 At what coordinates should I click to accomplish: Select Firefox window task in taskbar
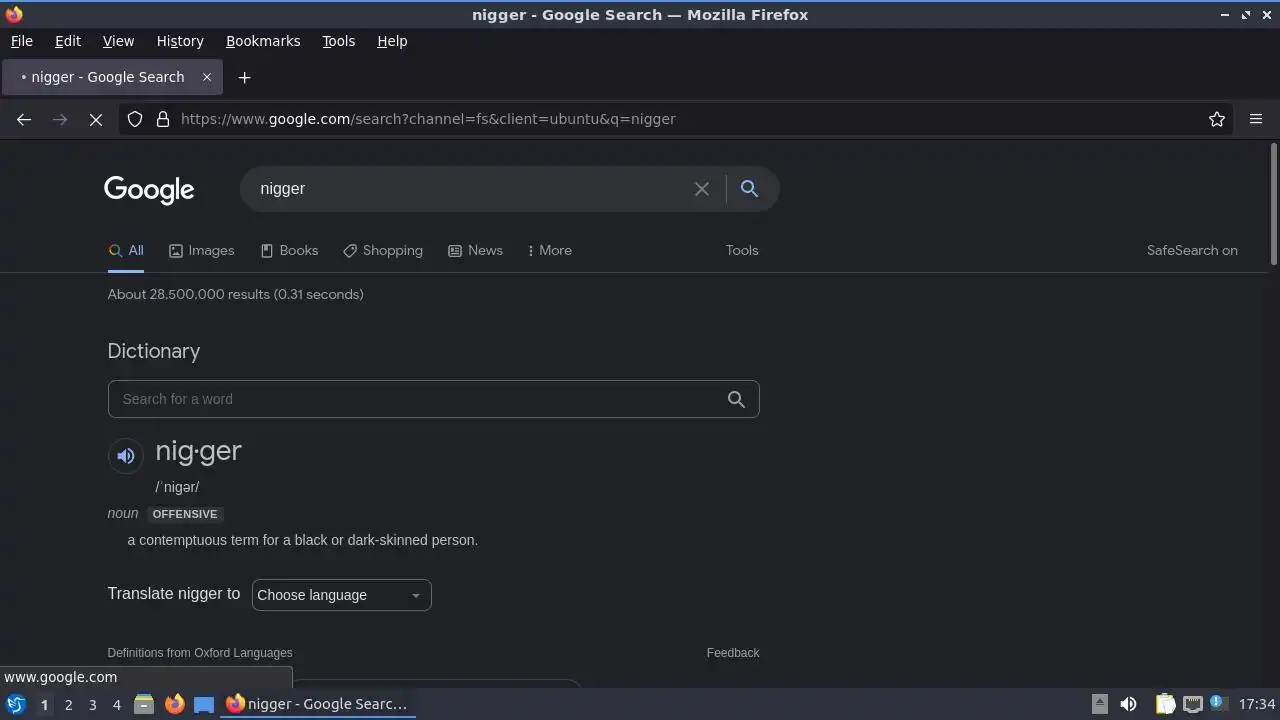point(317,704)
